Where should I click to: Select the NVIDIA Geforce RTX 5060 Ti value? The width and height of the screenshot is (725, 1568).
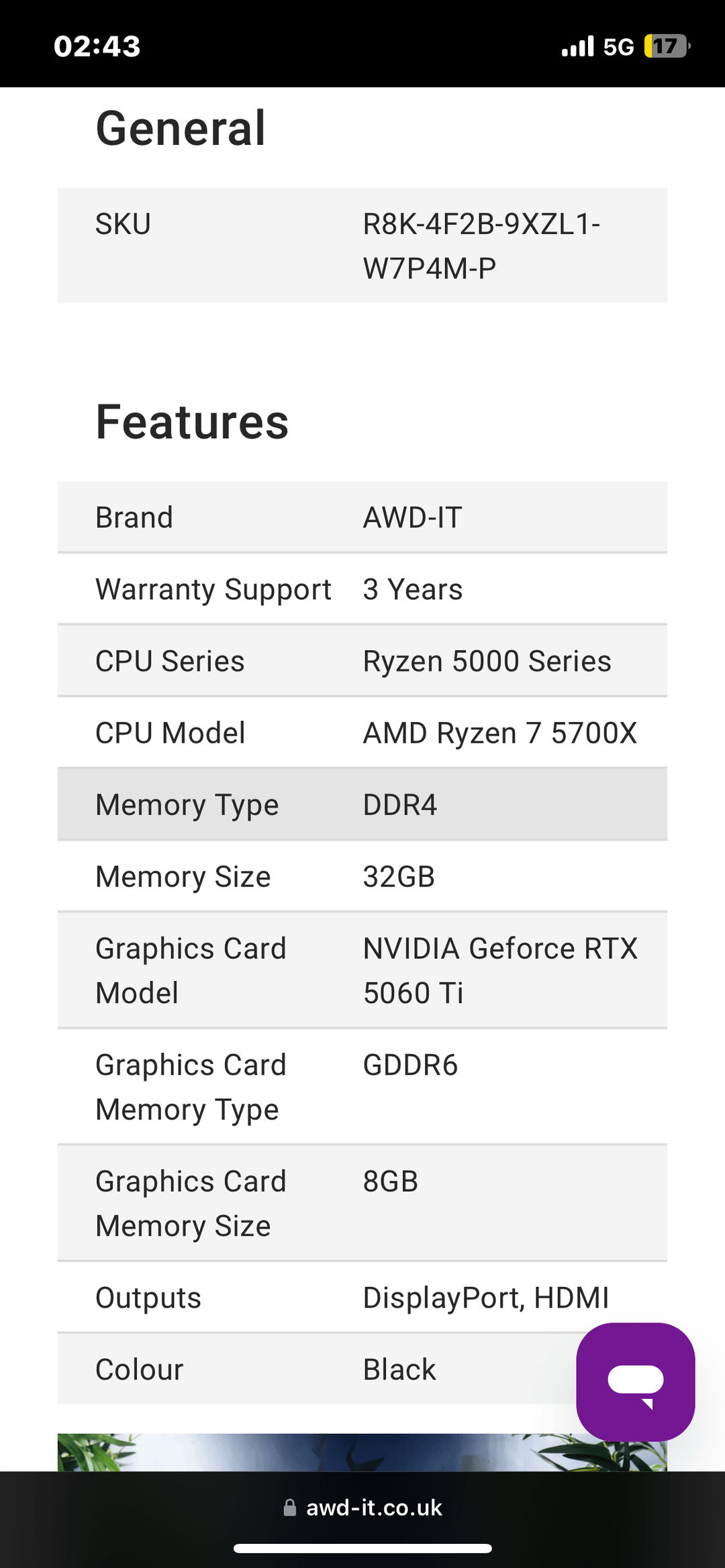pyautogui.click(x=499, y=970)
